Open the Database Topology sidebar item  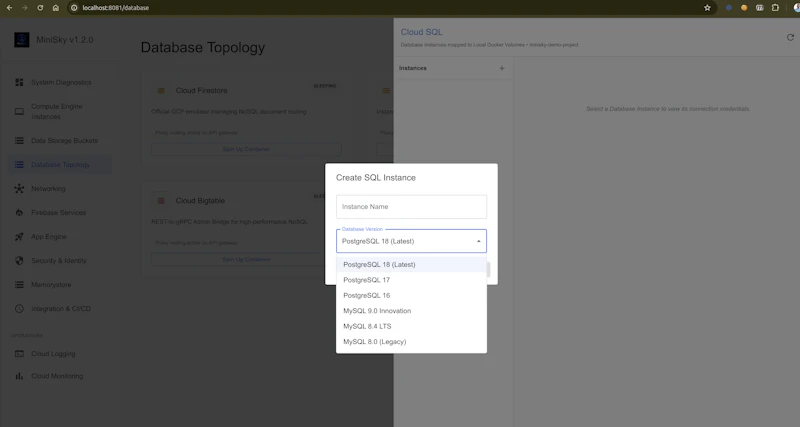(x=60, y=164)
